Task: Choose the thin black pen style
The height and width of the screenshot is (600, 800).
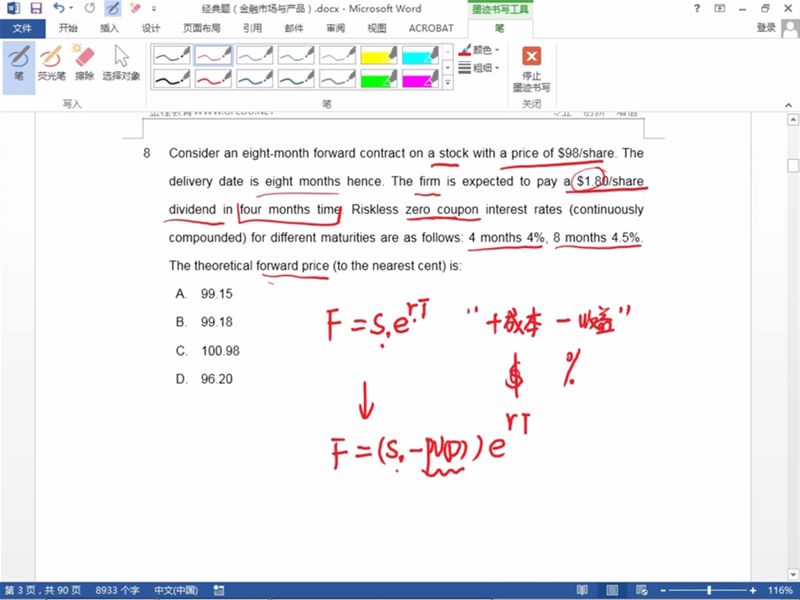Action: [172, 55]
